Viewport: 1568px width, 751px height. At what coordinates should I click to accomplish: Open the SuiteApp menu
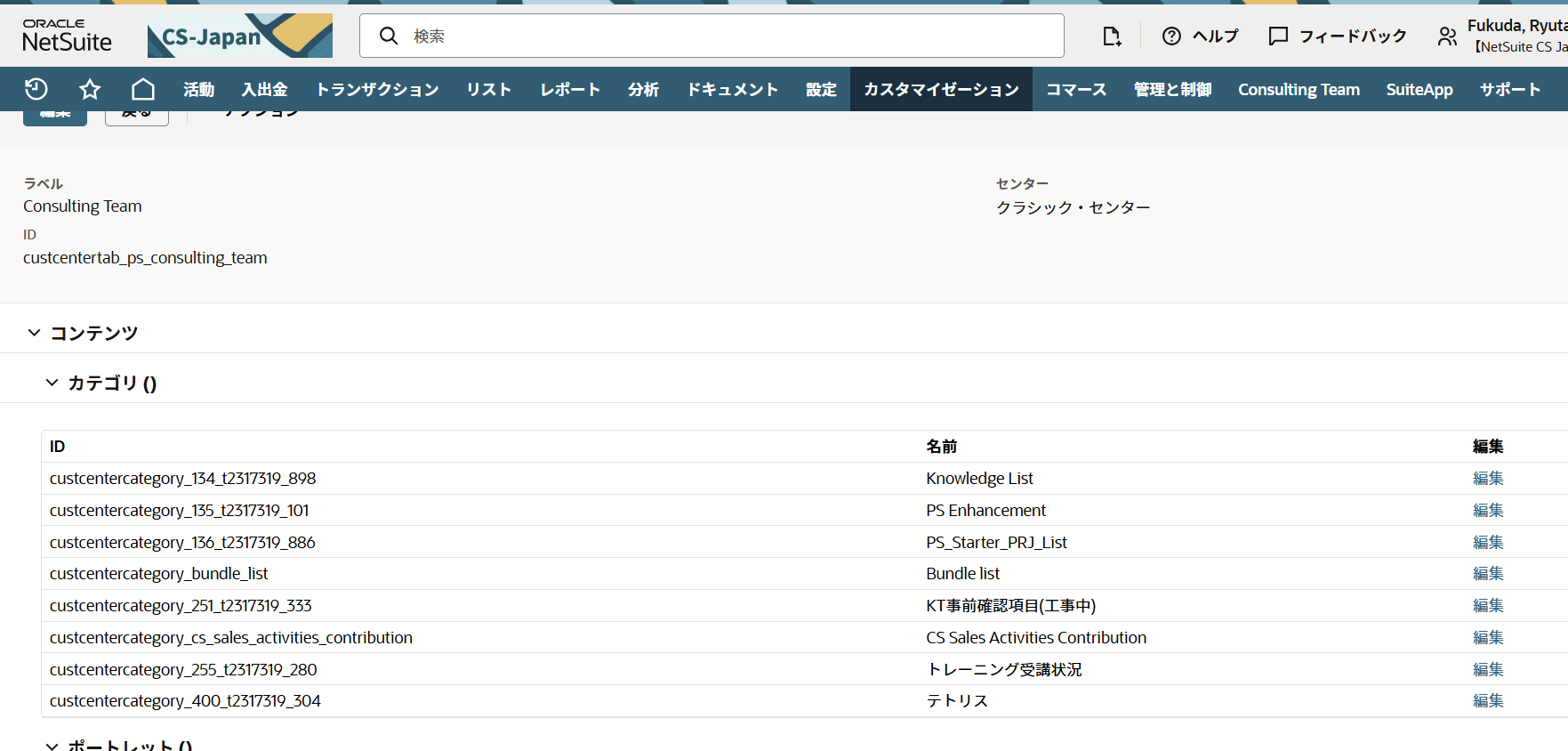point(1419,89)
